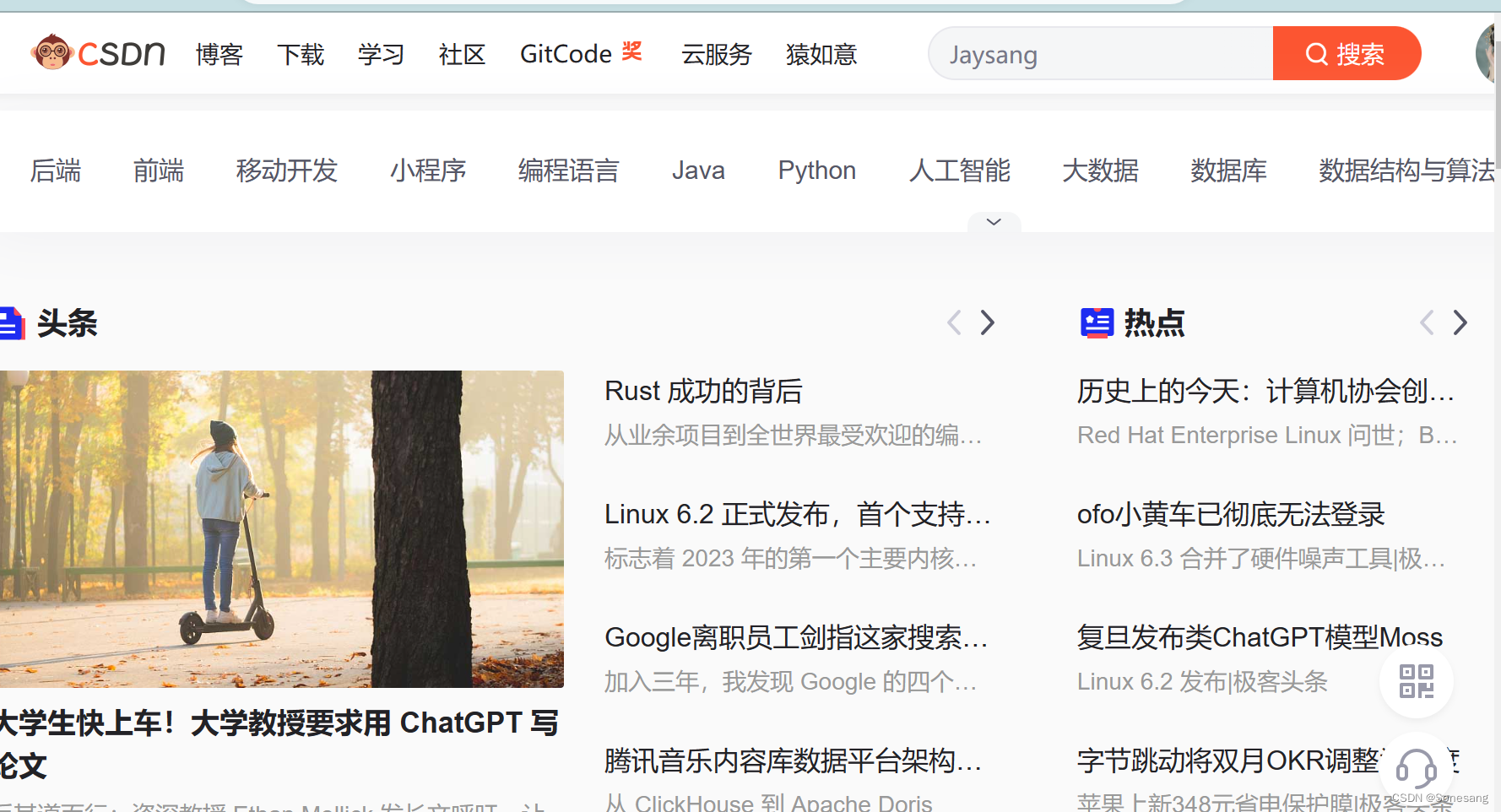Open the 社区 menu

point(462,54)
